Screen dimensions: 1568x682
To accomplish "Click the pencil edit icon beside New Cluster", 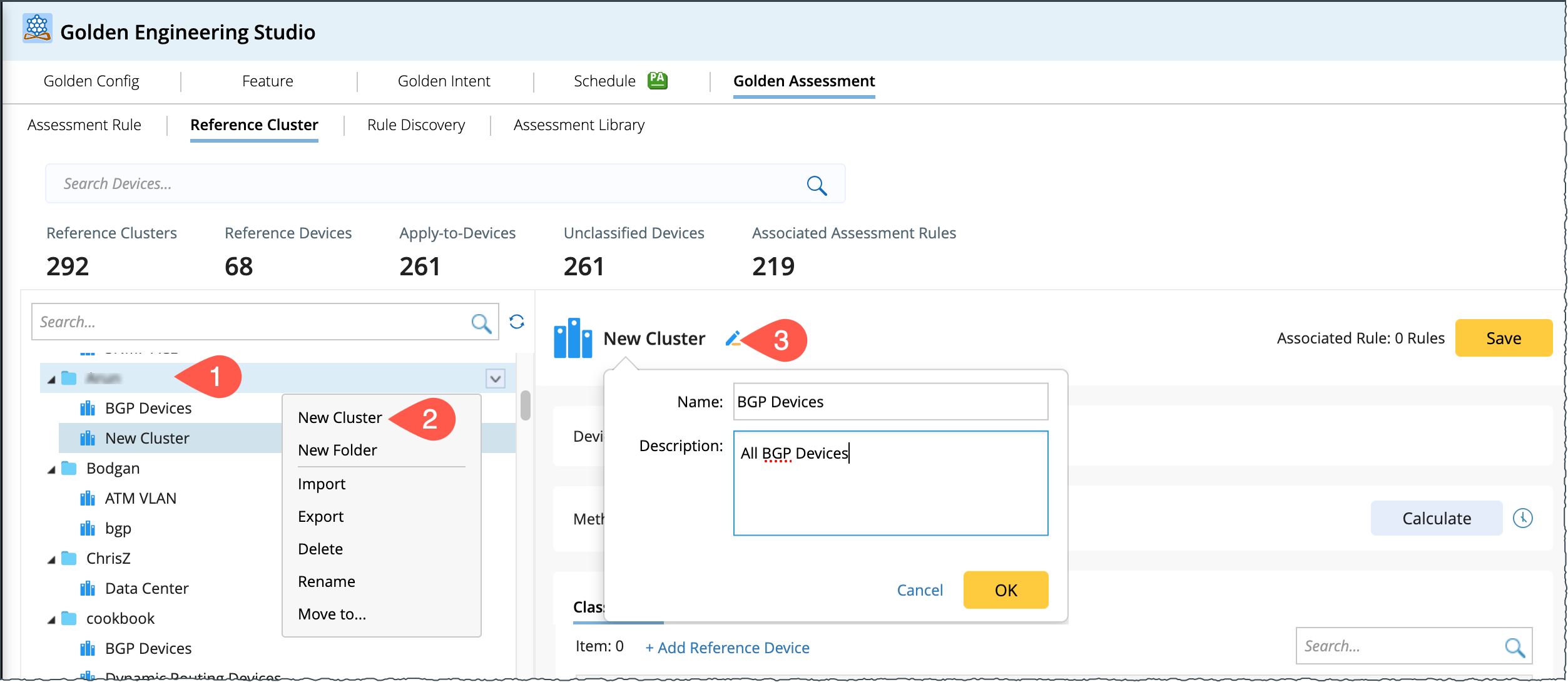I will 732,338.
